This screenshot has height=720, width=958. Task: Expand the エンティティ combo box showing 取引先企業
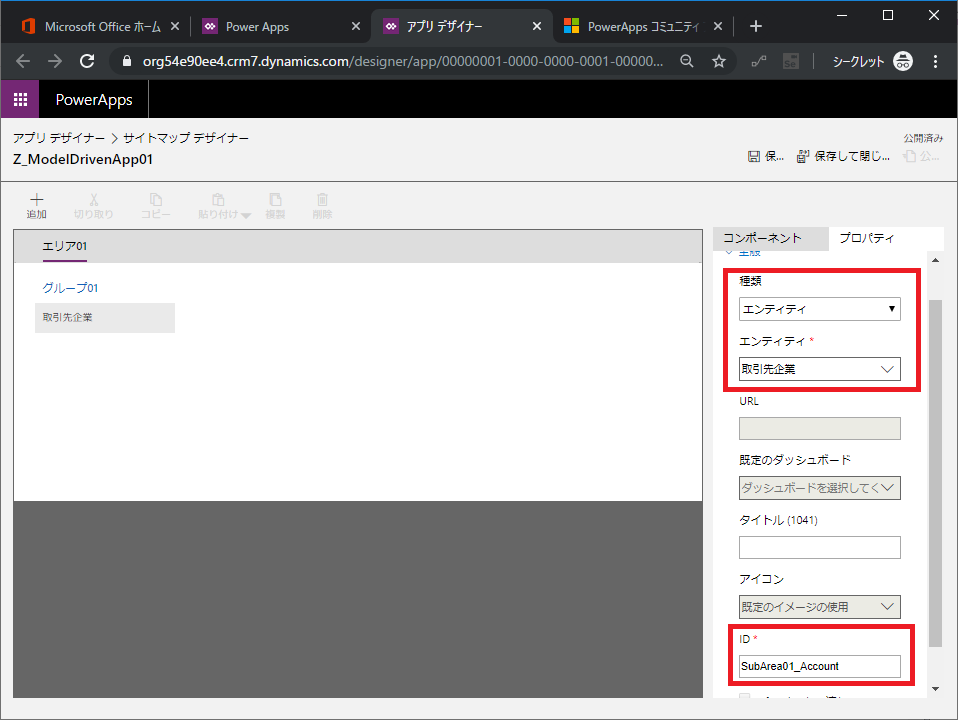(x=819, y=369)
